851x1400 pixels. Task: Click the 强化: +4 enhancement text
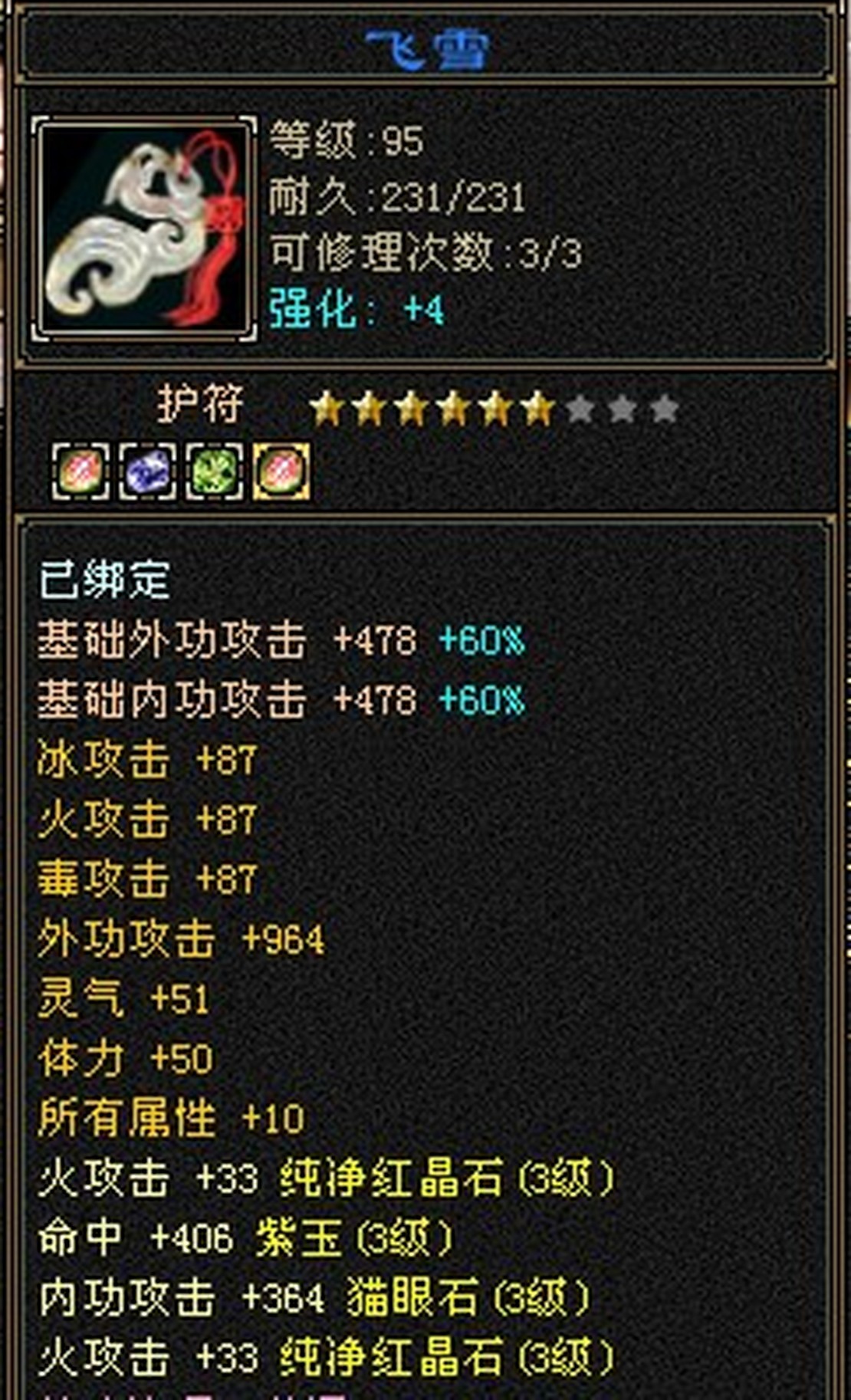356,310
